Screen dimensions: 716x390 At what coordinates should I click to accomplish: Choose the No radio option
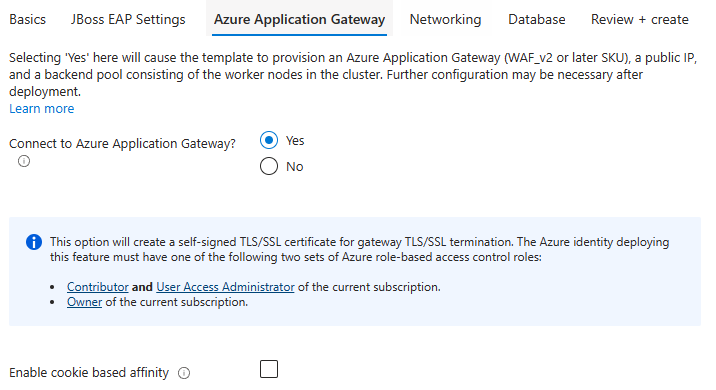point(269,166)
